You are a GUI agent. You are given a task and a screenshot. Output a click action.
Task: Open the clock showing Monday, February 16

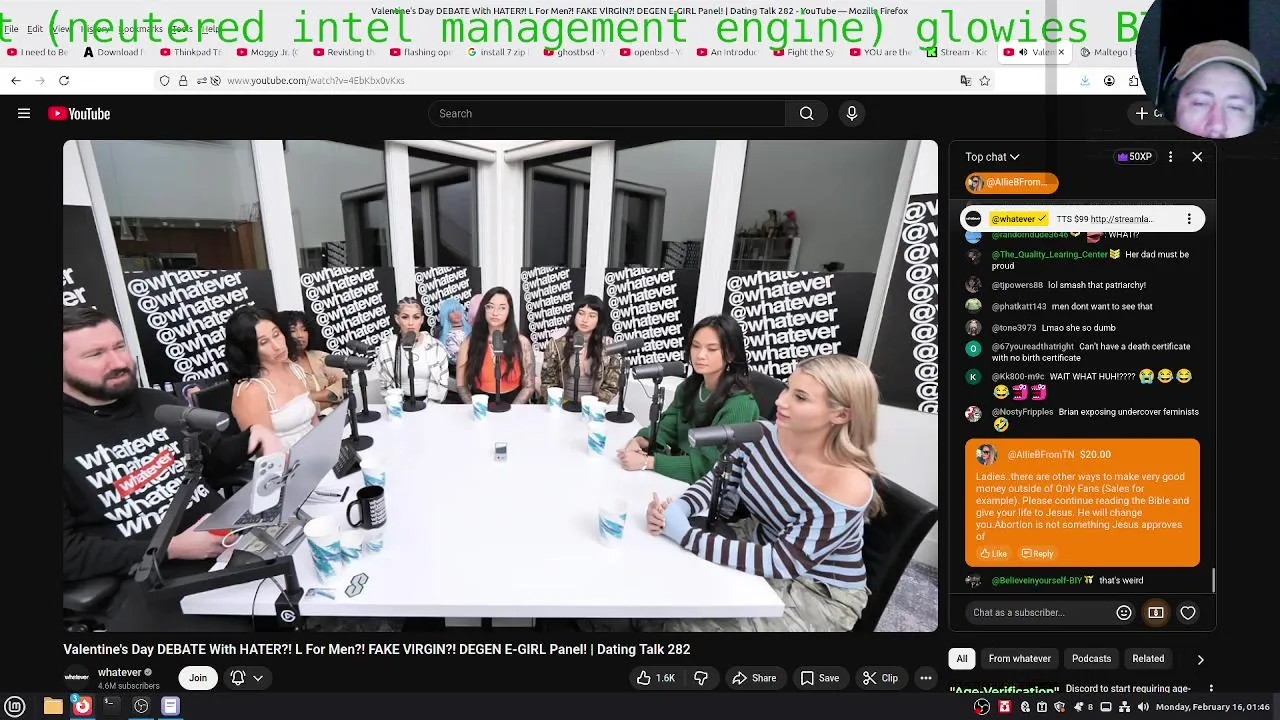pyautogui.click(x=1212, y=707)
